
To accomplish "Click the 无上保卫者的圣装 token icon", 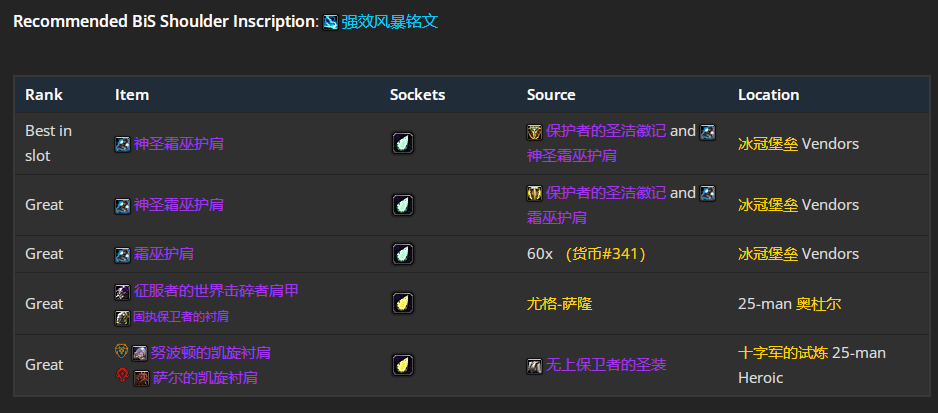I will coord(534,365).
